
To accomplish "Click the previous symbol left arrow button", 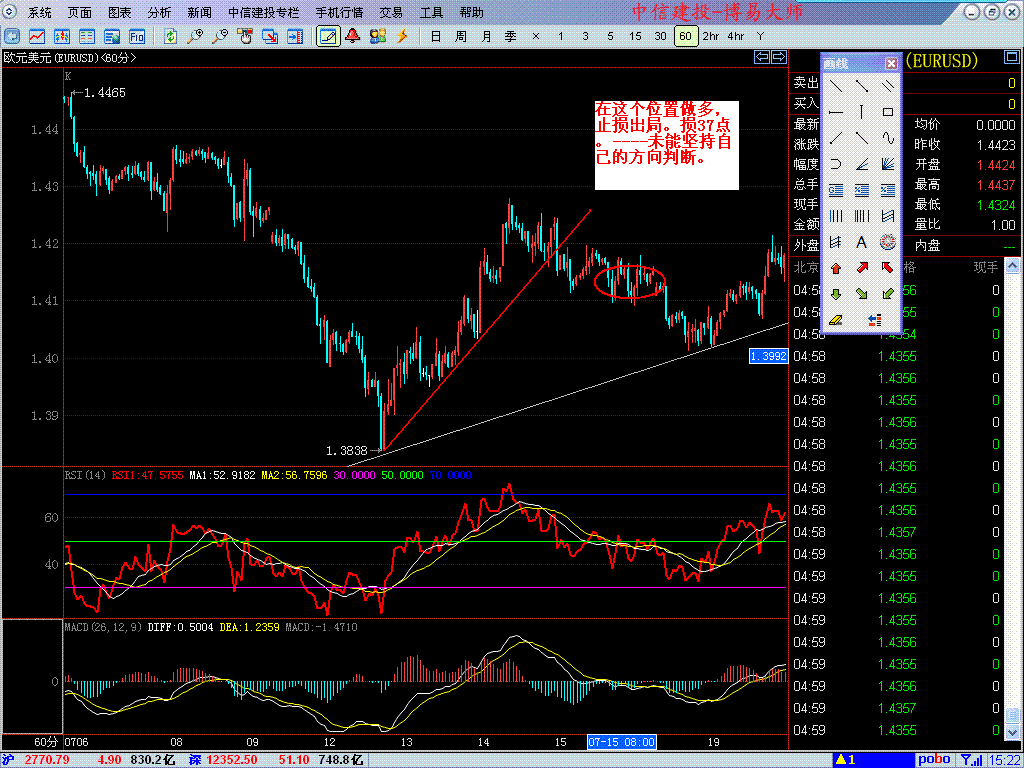I will tap(761, 57).
